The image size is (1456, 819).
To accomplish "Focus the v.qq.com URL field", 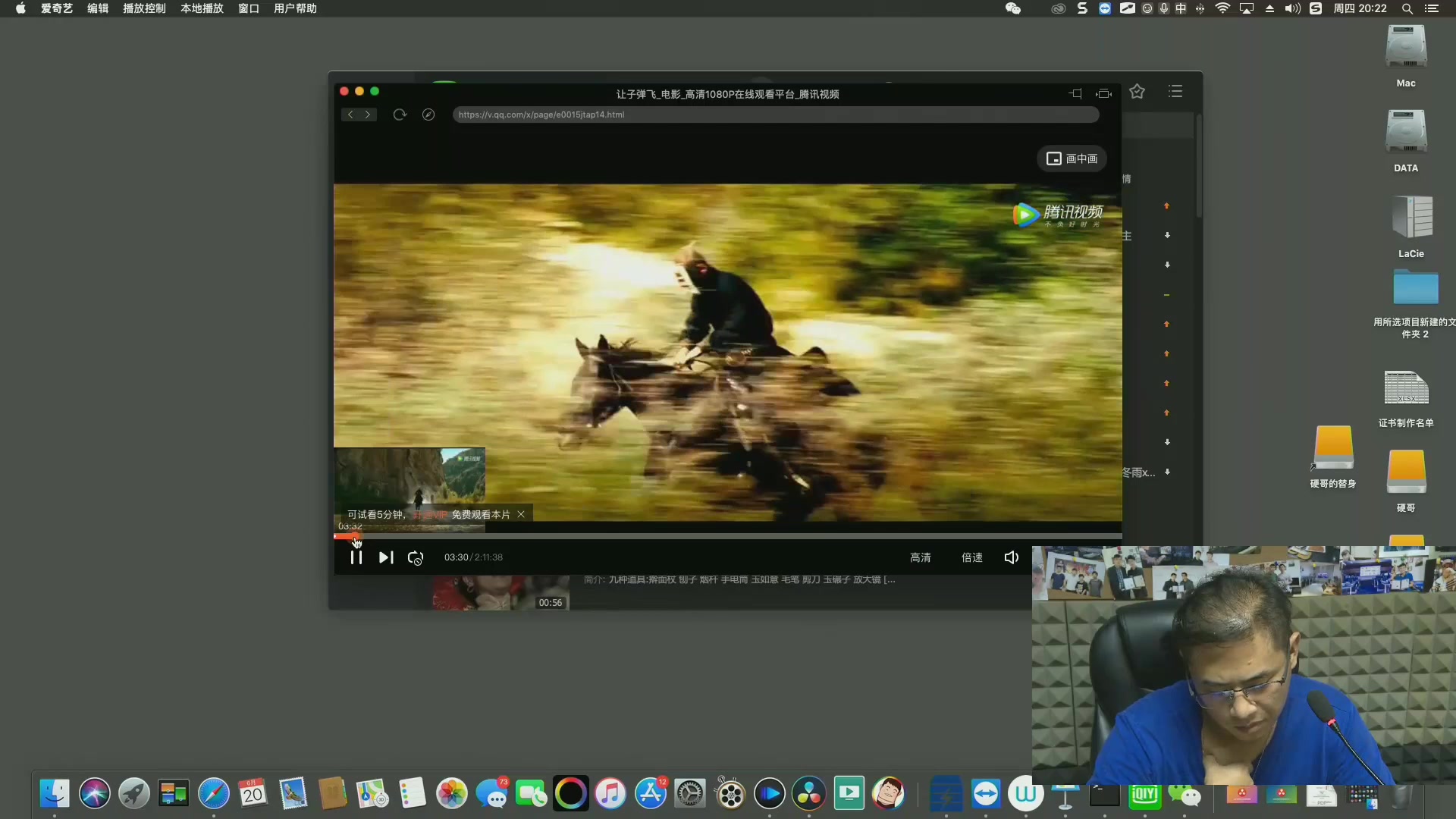I will coord(775,115).
